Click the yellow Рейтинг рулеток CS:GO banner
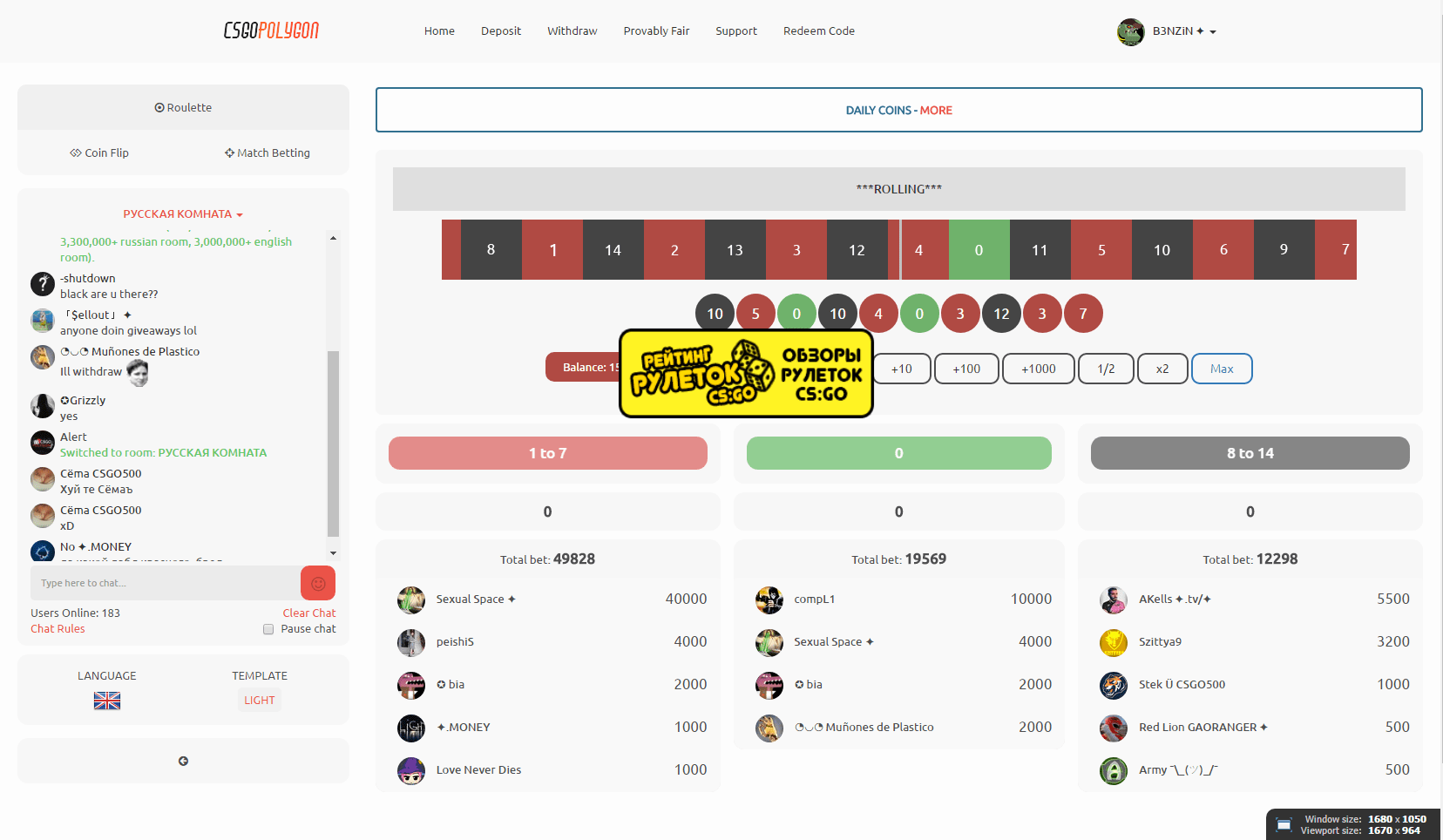 [746, 374]
